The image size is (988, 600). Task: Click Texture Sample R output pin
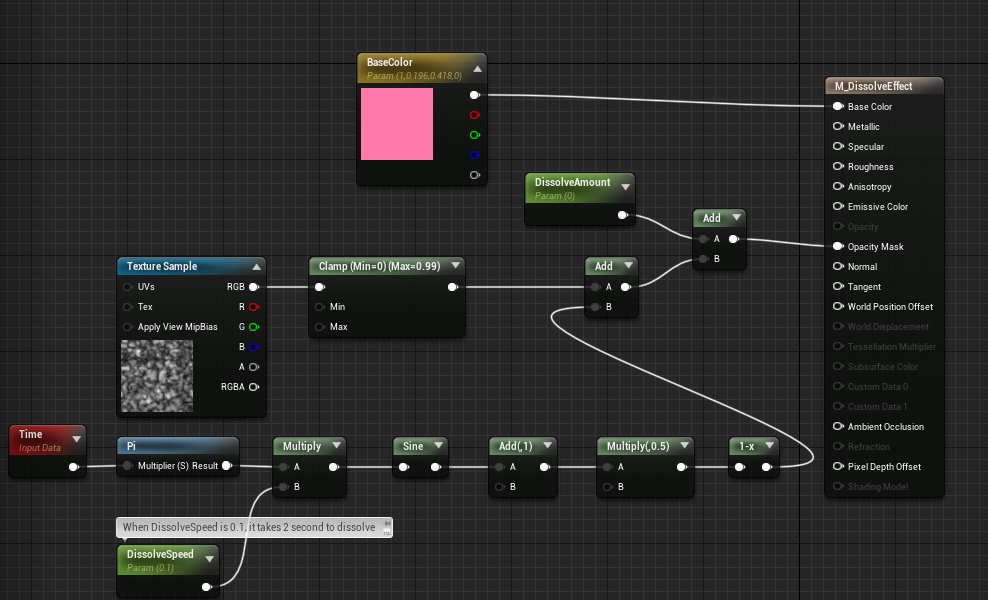click(254, 307)
